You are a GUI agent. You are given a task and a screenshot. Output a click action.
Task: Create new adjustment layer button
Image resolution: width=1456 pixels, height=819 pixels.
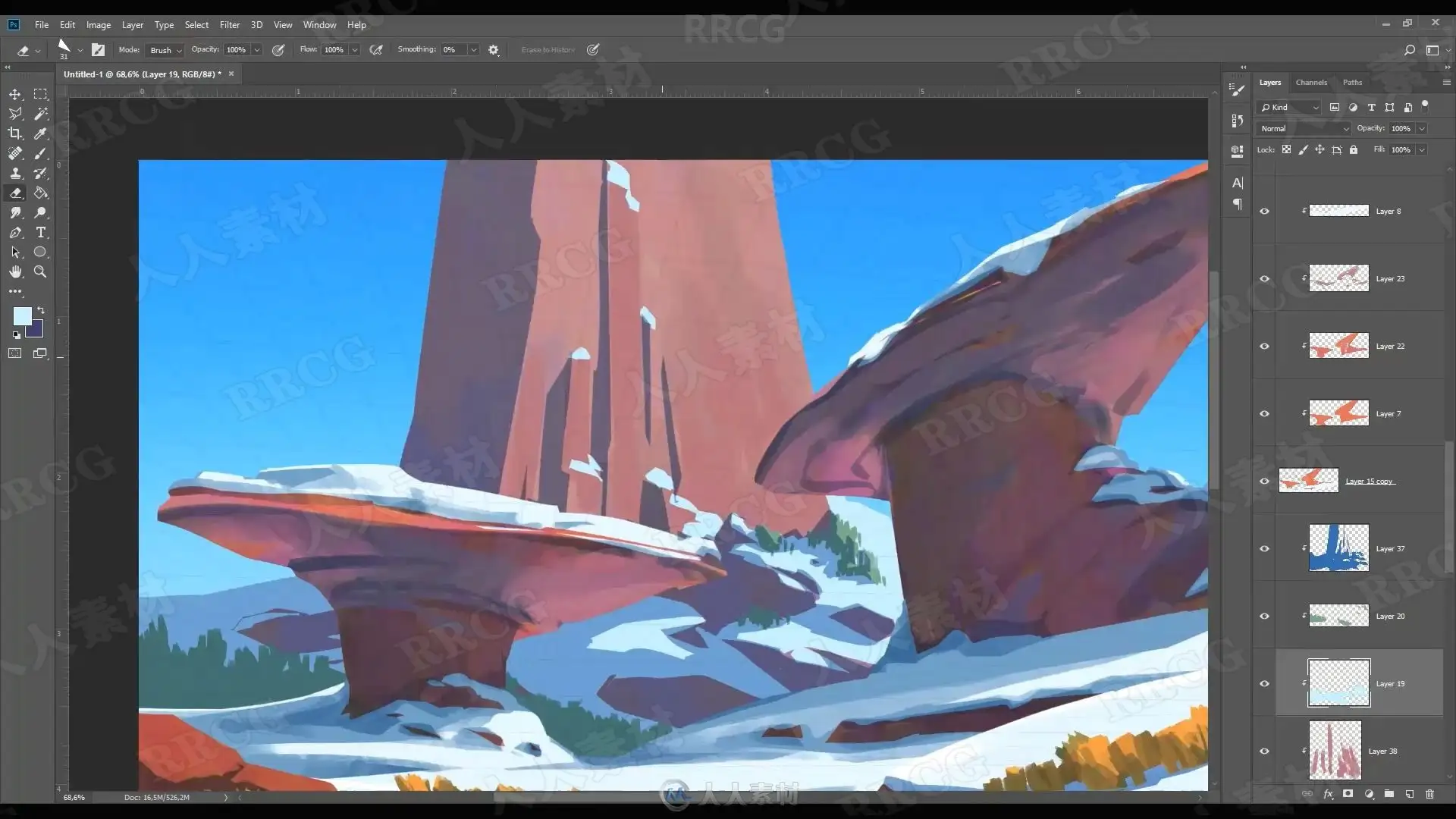(1369, 794)
